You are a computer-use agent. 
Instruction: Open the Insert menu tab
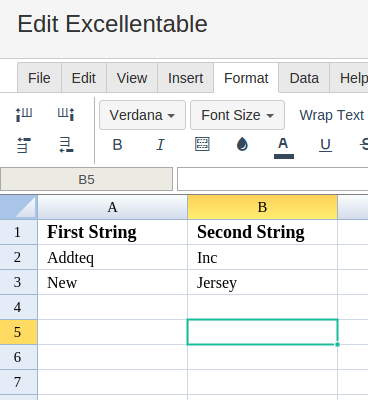185,78
